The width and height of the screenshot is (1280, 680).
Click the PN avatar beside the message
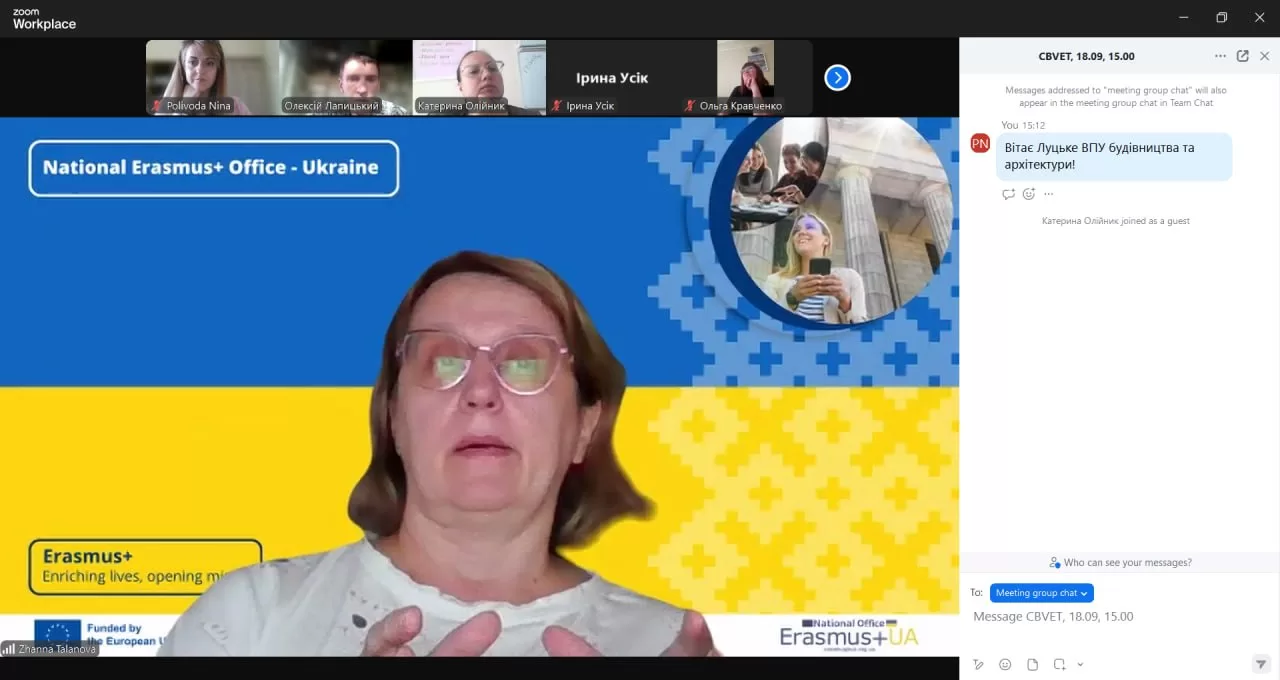(980, 143)
